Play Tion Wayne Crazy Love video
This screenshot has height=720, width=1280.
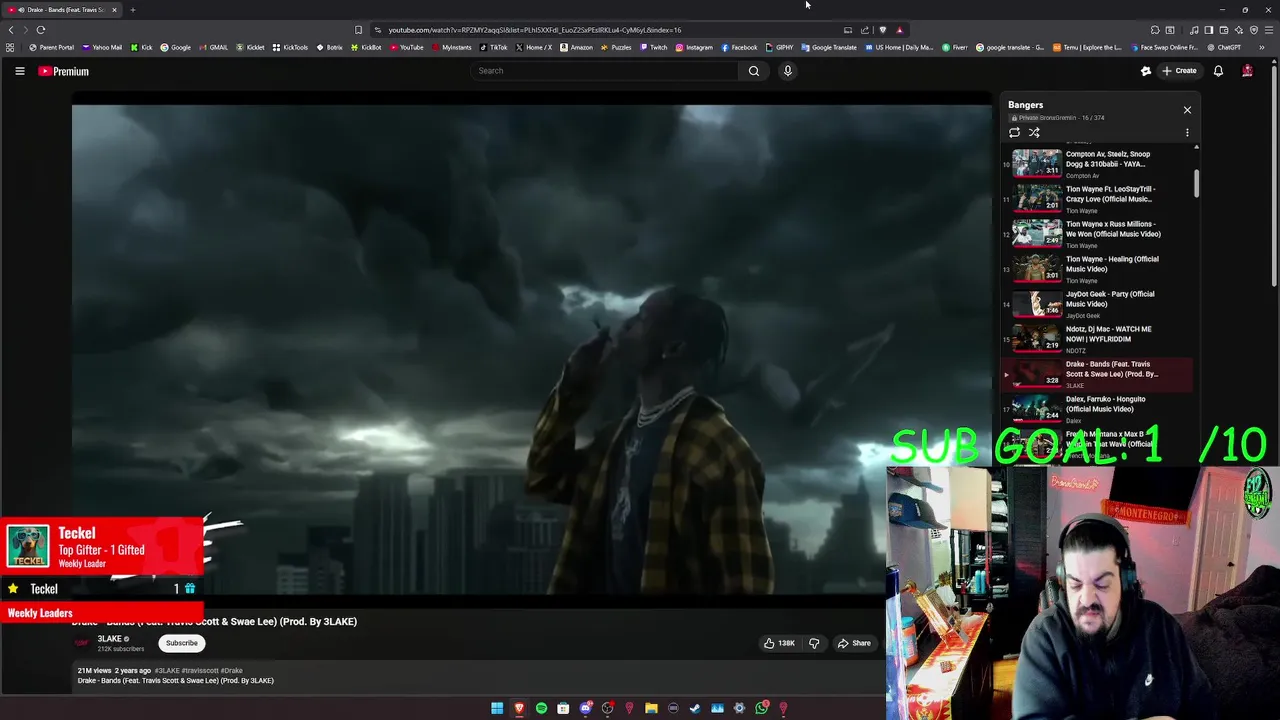point(1097,198)
